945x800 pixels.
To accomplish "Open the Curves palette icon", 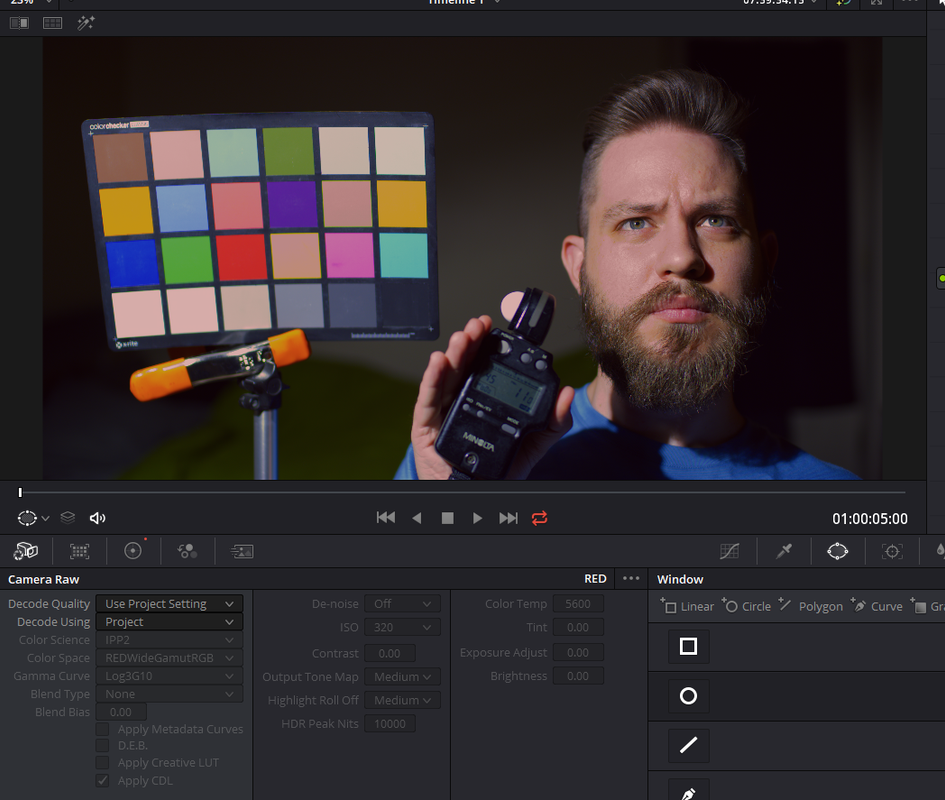I will click(x=729, y=551).
